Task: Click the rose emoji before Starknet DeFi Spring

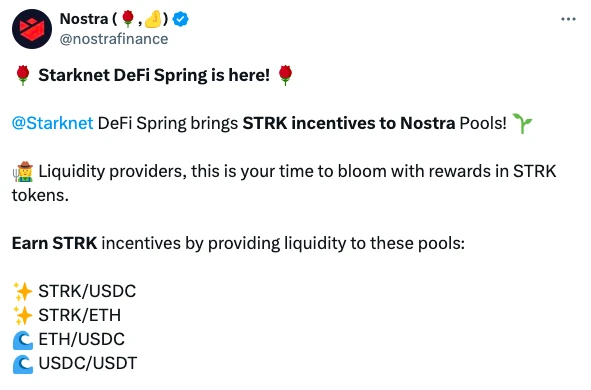Action: [x=23, y=75]
